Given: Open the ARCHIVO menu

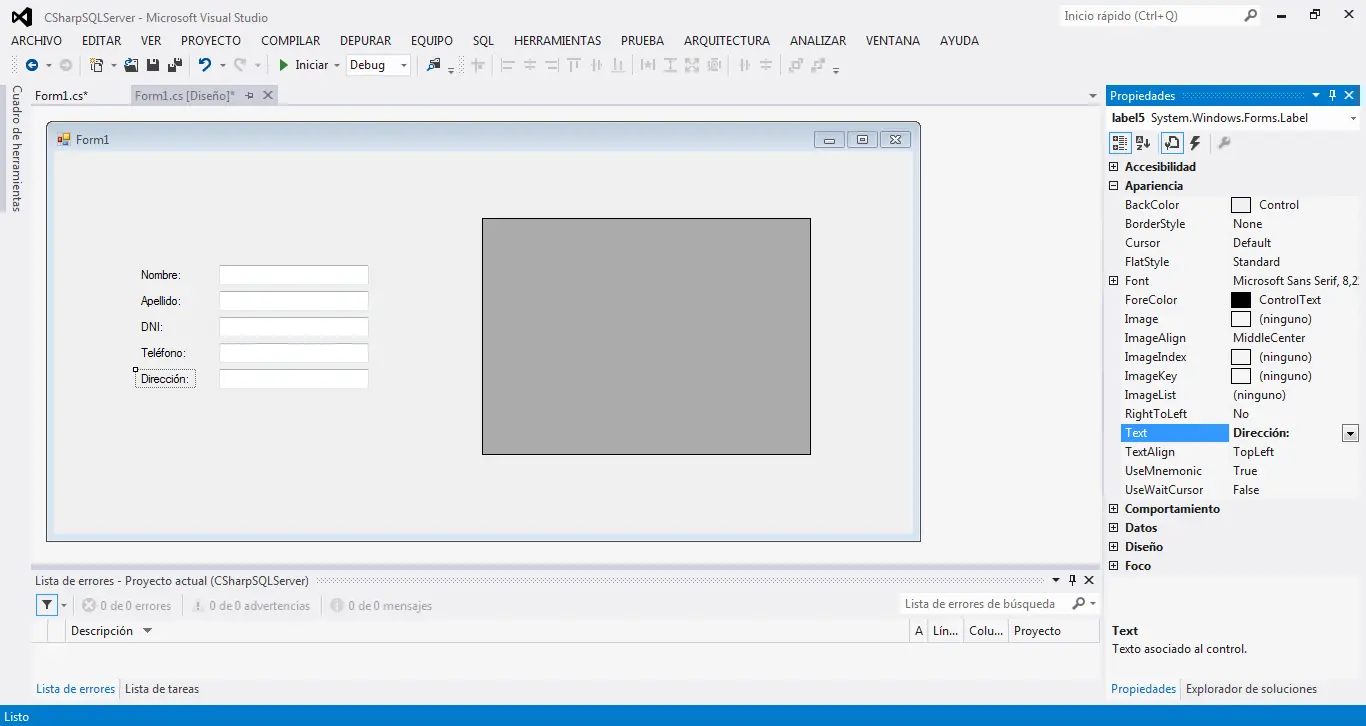Looking at the screenshot, I should click(36, 41).
